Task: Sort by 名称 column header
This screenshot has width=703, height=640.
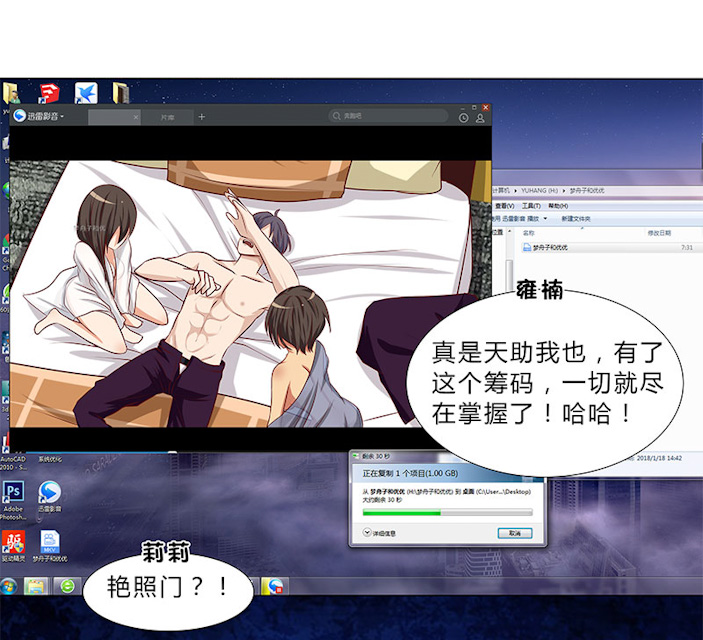Action: 529,233
